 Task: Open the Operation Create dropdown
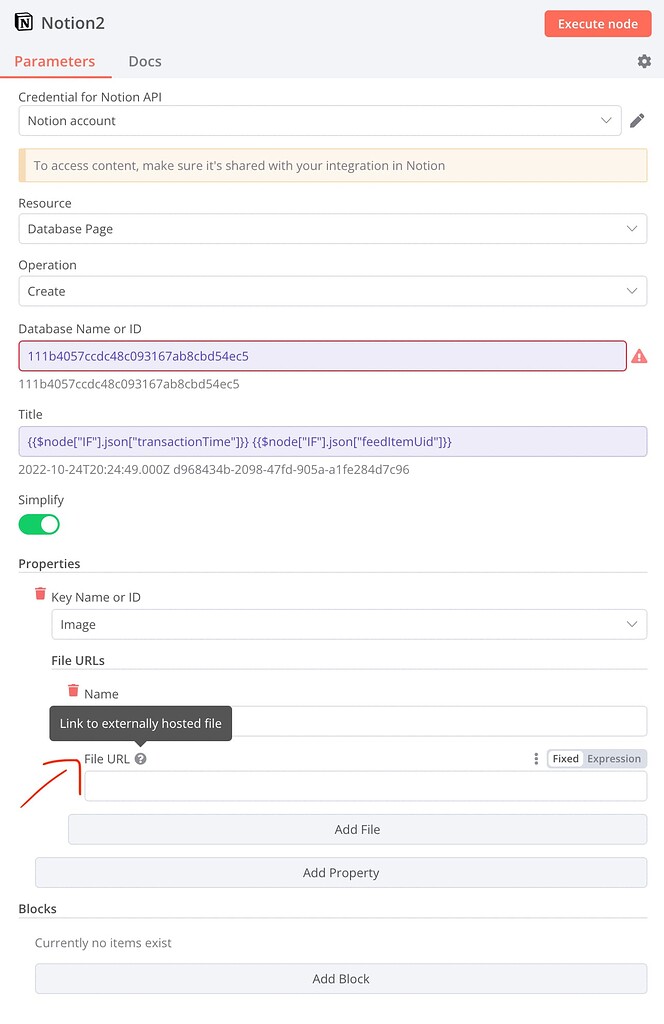click(333, 291)
